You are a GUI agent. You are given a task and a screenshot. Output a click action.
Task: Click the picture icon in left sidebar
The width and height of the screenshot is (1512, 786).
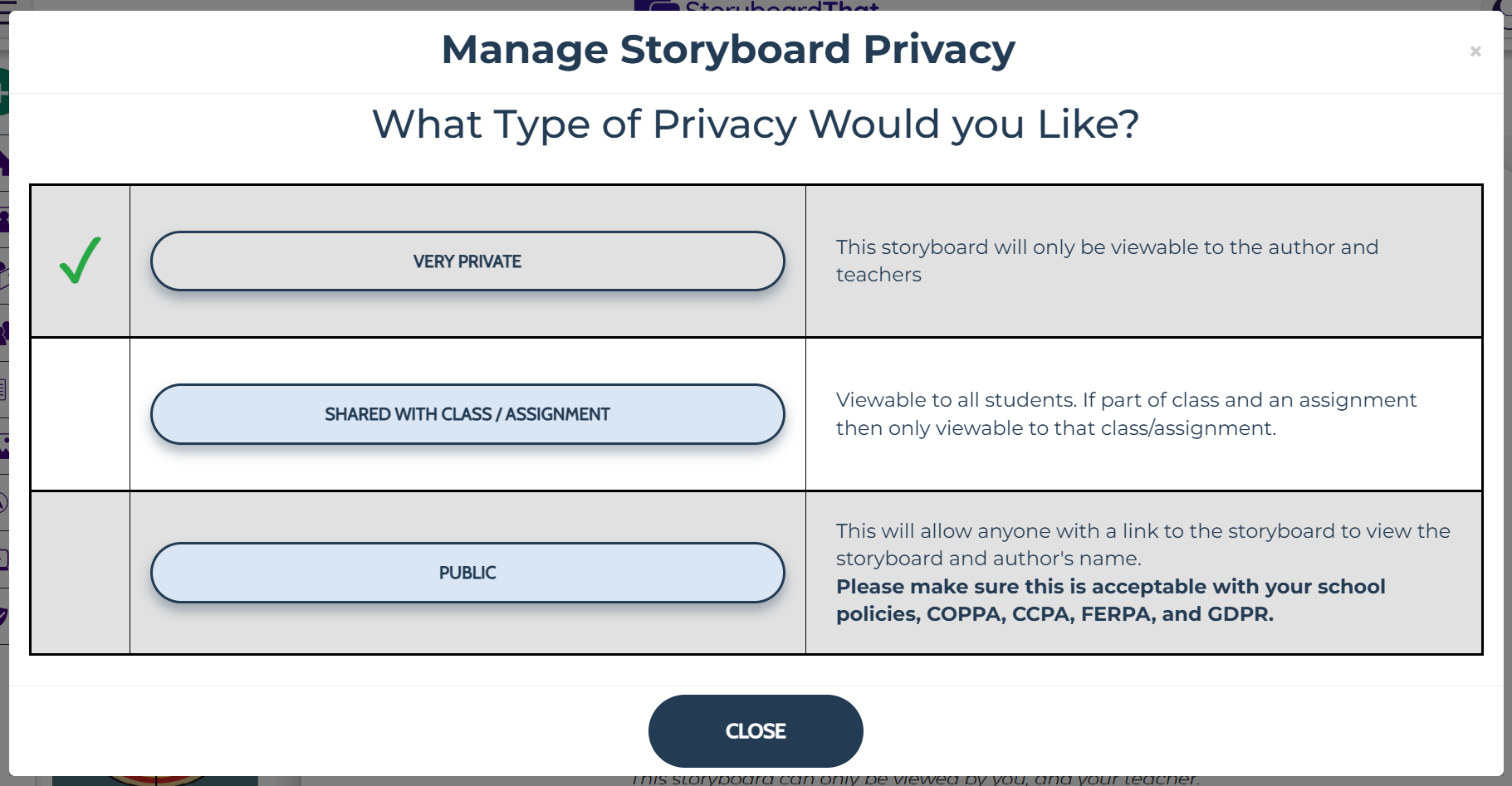pyautogui.click(x=4, y=447)
